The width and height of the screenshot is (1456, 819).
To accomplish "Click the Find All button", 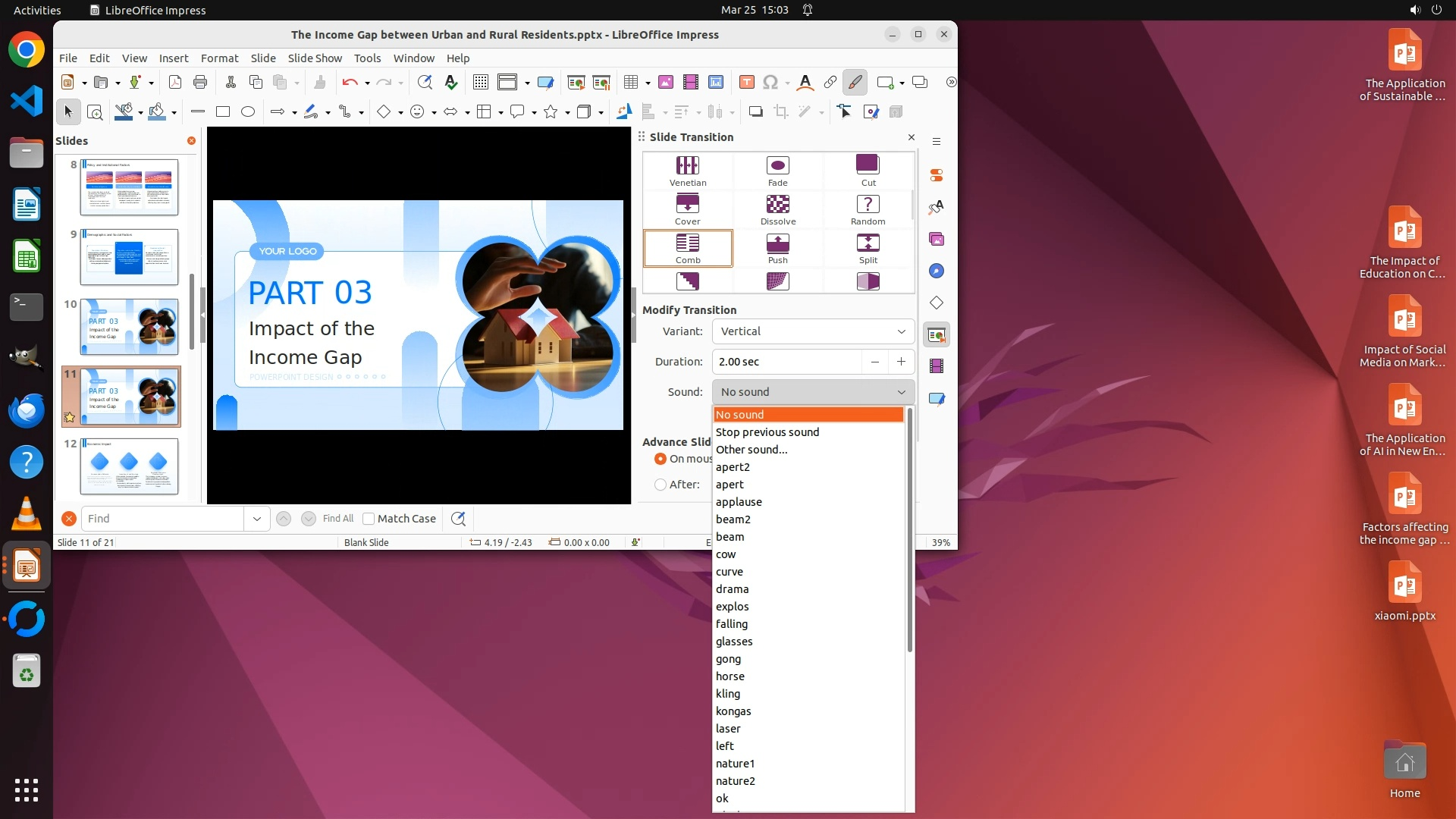I will 337,519.
